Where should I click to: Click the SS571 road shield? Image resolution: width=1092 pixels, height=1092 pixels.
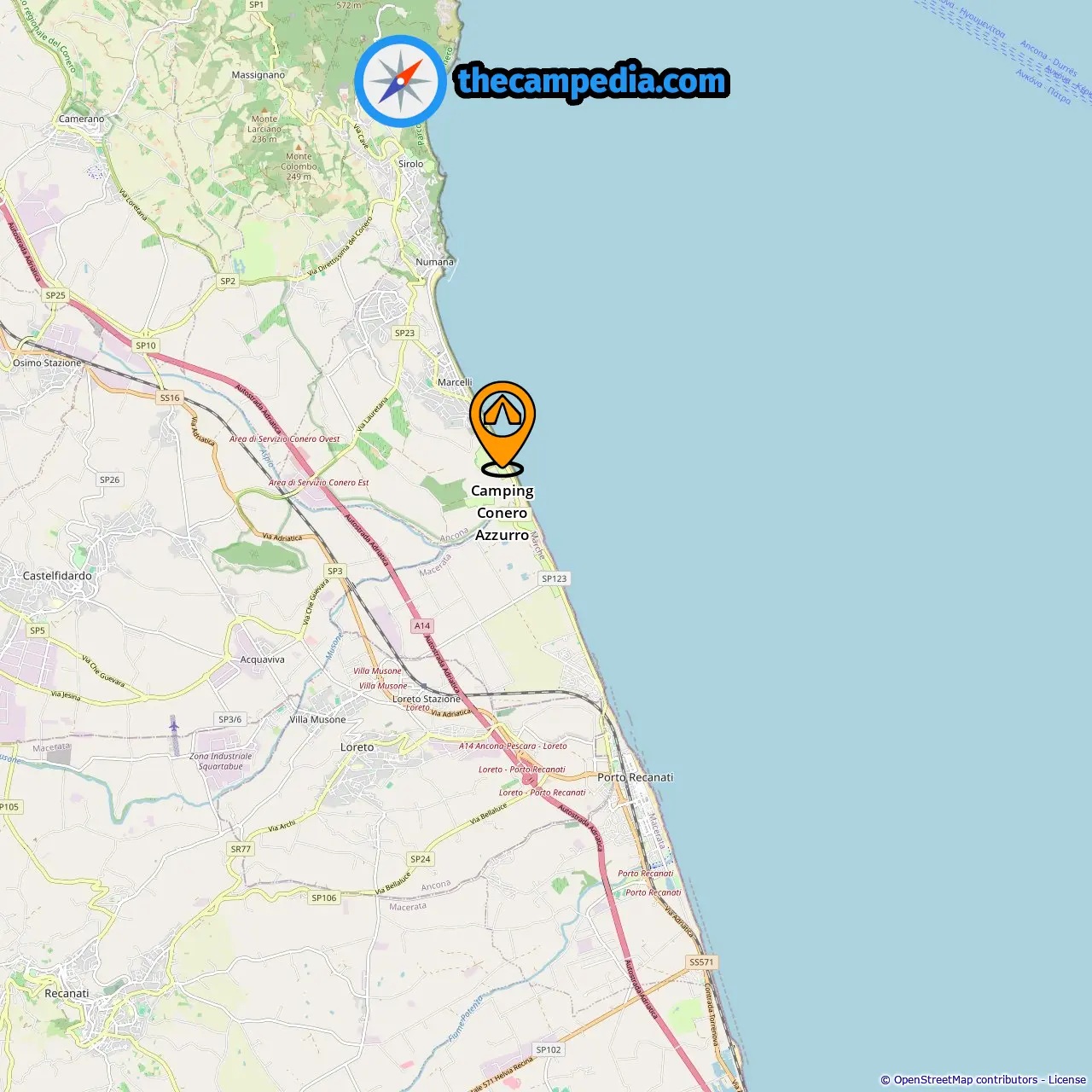click(x=701, y=961)
